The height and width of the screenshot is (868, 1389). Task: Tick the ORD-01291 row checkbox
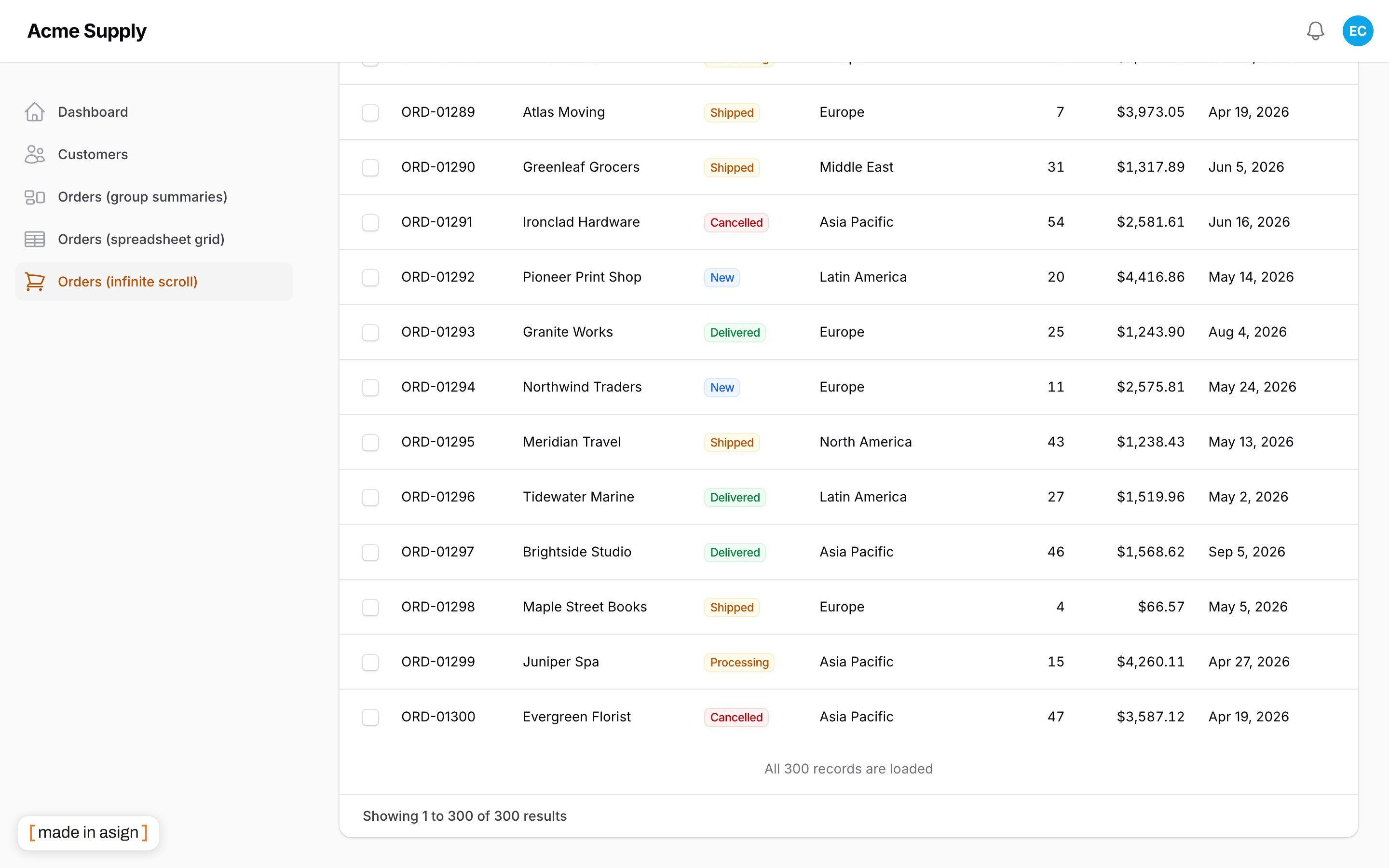click(x=370, y=223)
